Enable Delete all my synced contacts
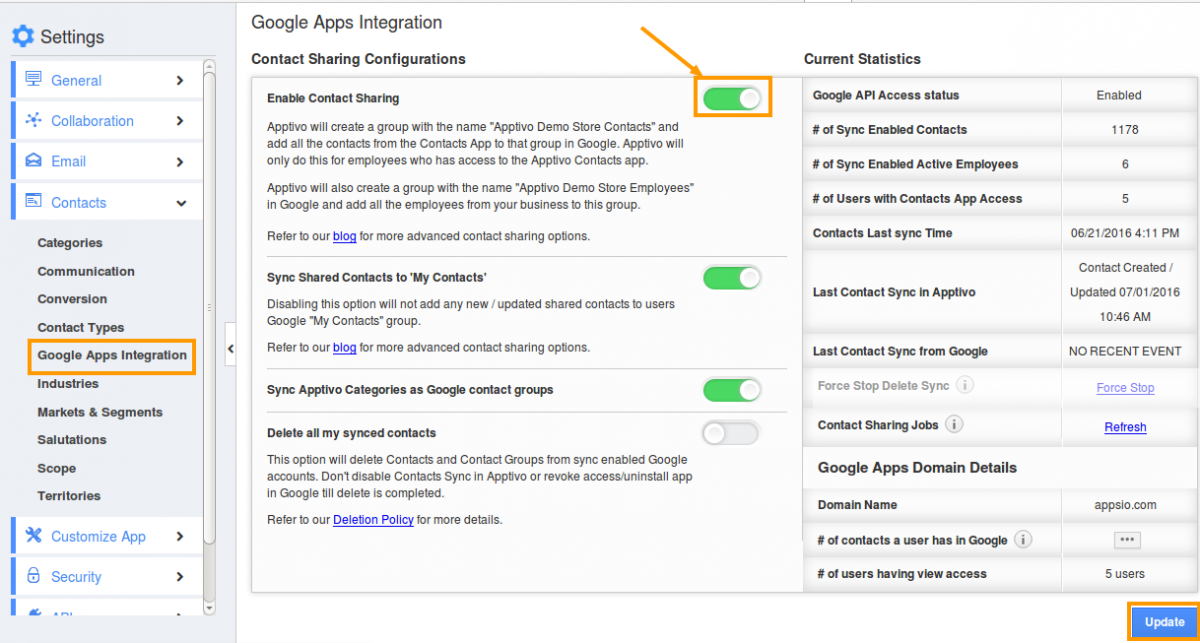The width and height of the screenshot is (1200, 643). pos(732,430)
